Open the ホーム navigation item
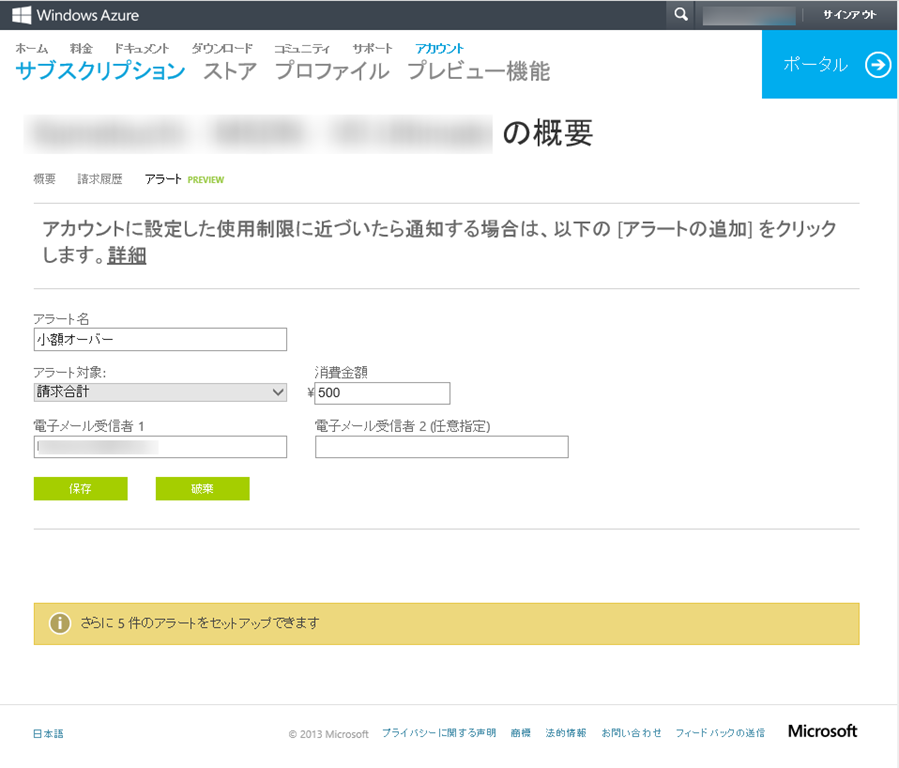Image resolution: width=899 pixels, height=768 pixels. (x=32, y=48)
